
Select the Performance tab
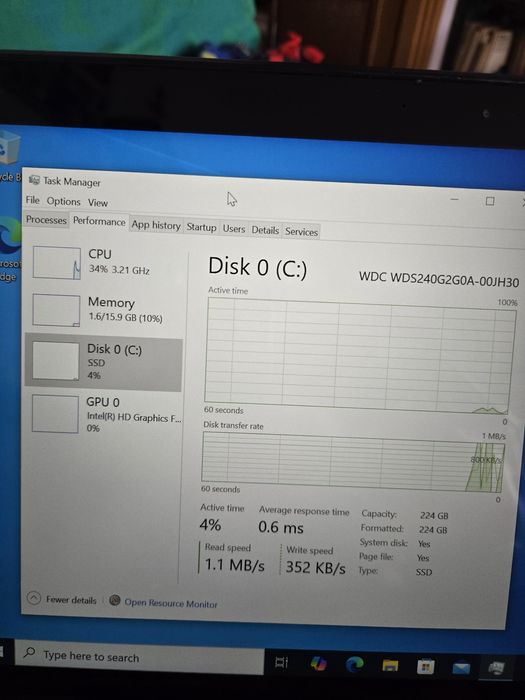pos(99,221)
